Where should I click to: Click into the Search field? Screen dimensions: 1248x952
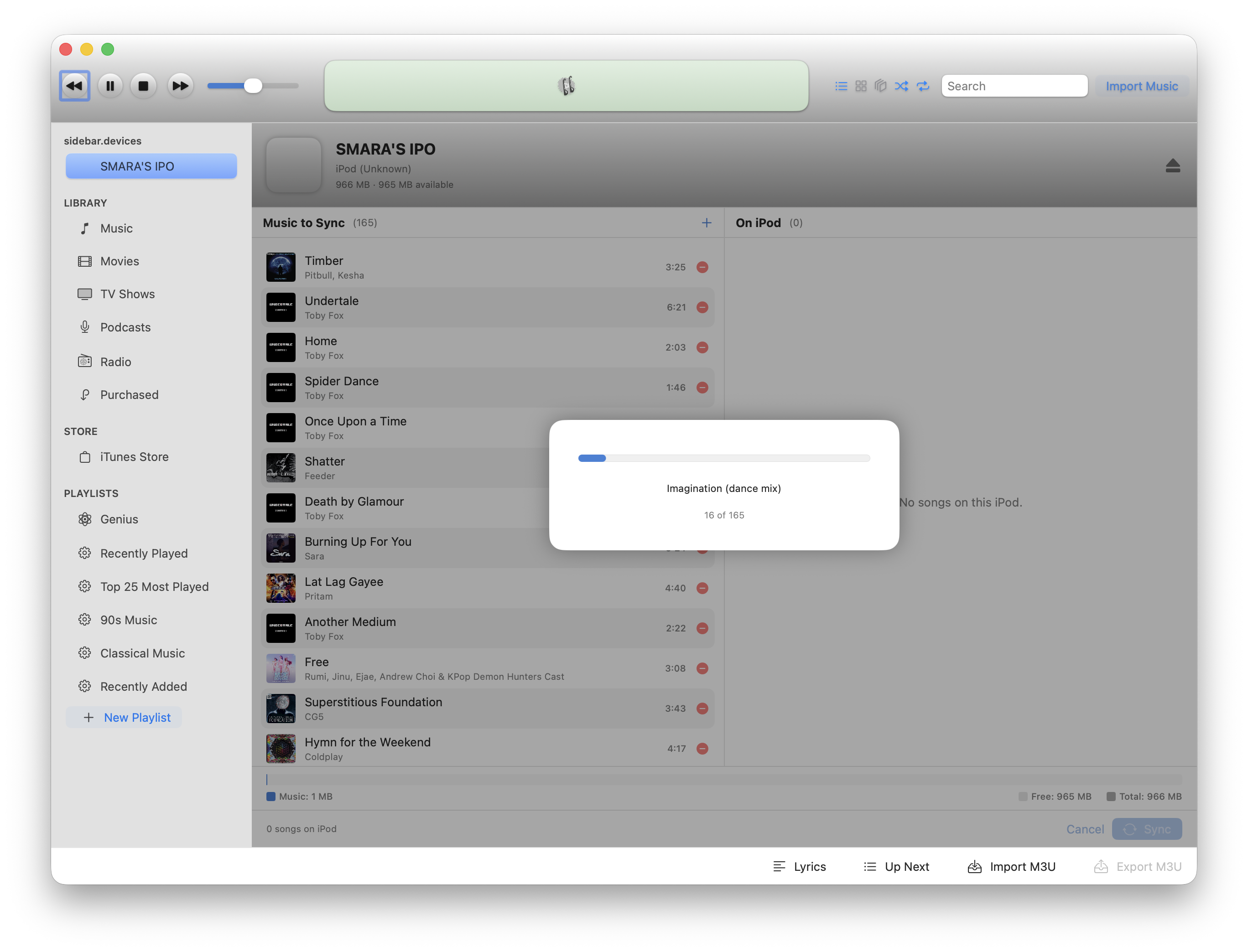[1014, 86]
